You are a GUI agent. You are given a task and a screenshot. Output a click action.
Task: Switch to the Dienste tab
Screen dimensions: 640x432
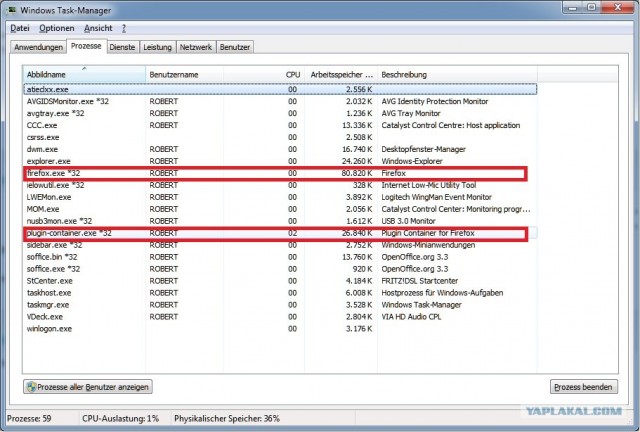point(122,47)
